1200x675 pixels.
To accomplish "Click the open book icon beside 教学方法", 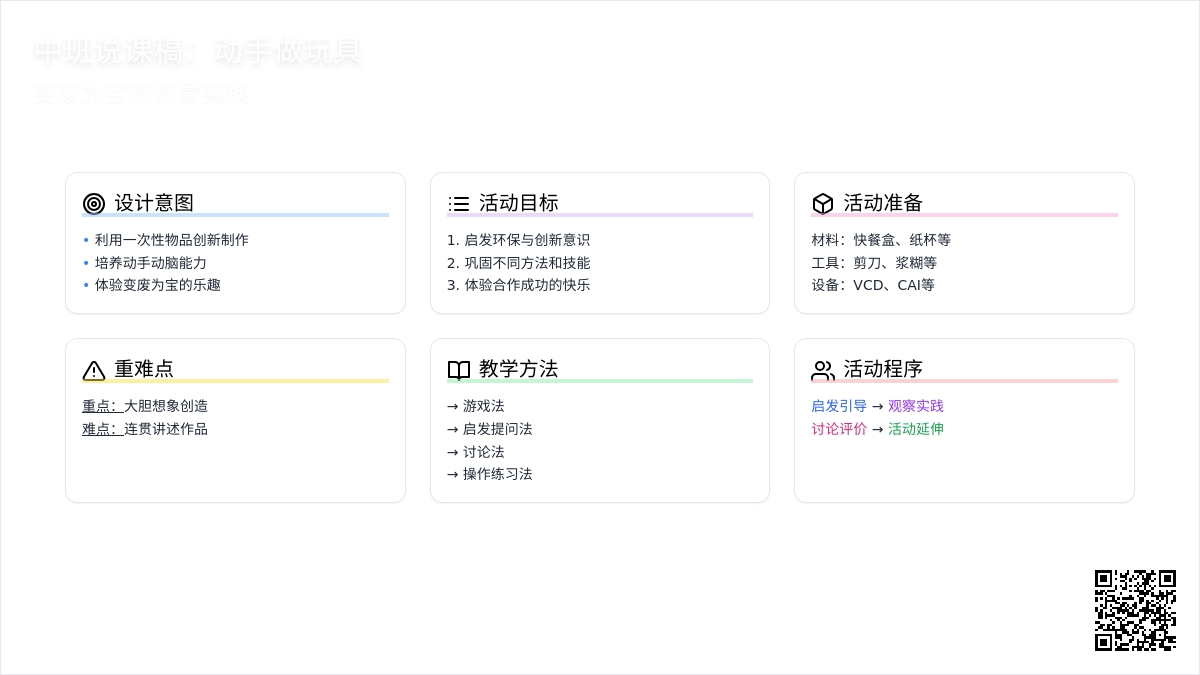I will pyautogui.click(x=459, y=370).
